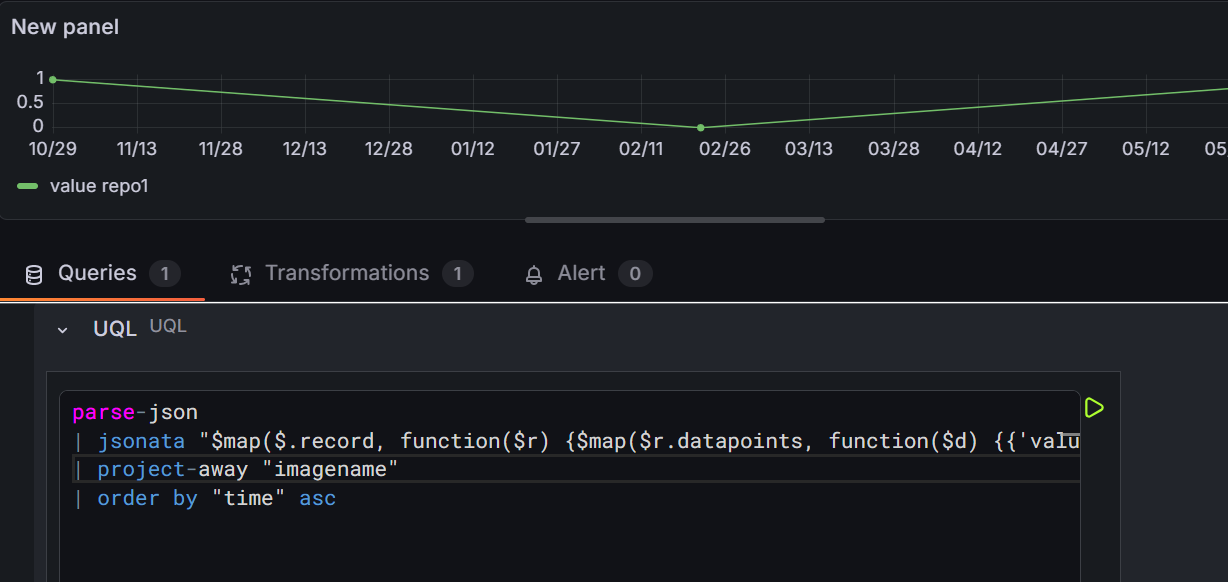The width and height of the screenshot is (1228, 582).
Task: Open the Transformations tab
Action: pos(346,274)
